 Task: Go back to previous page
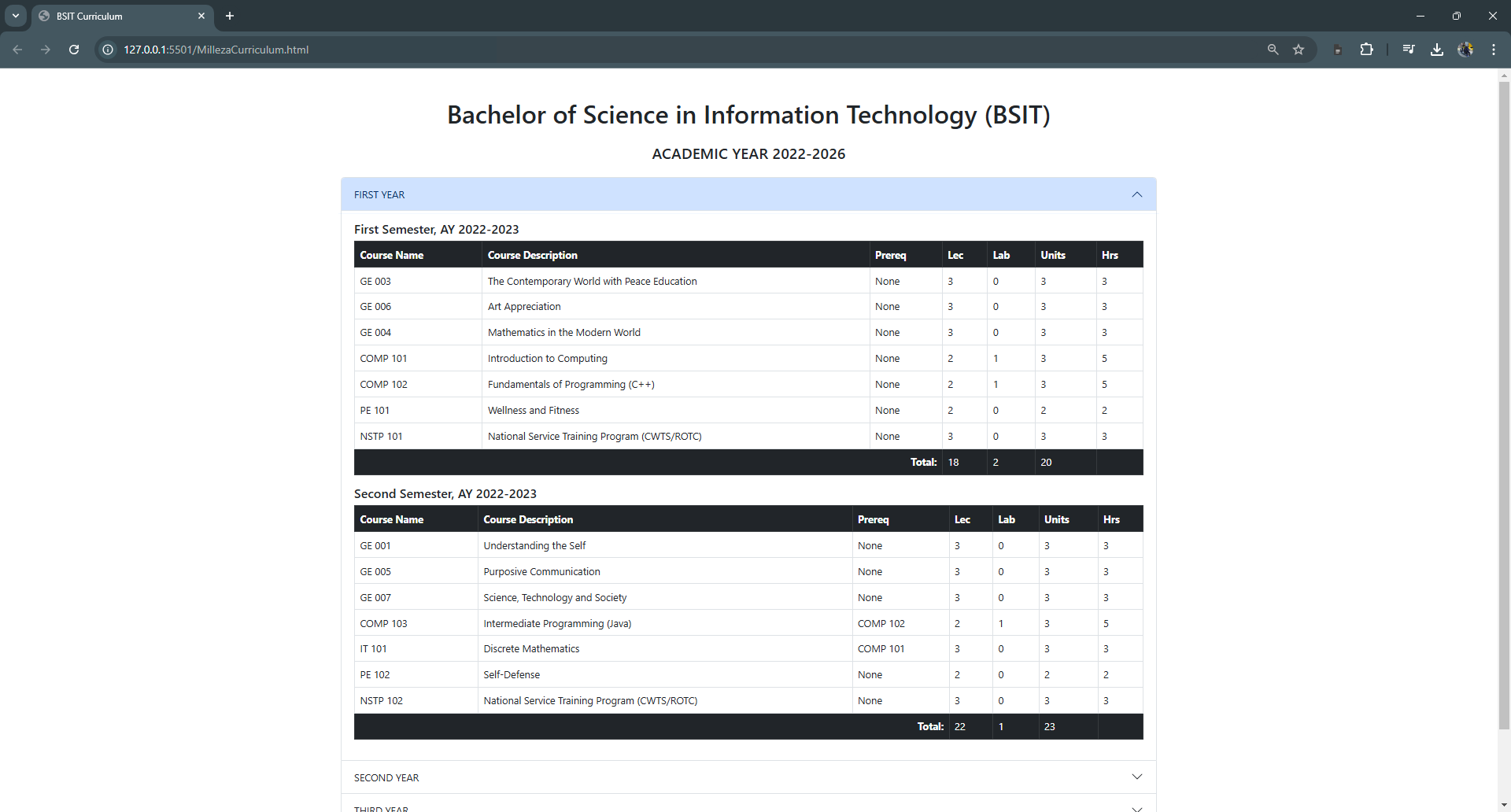pos(17,50)
